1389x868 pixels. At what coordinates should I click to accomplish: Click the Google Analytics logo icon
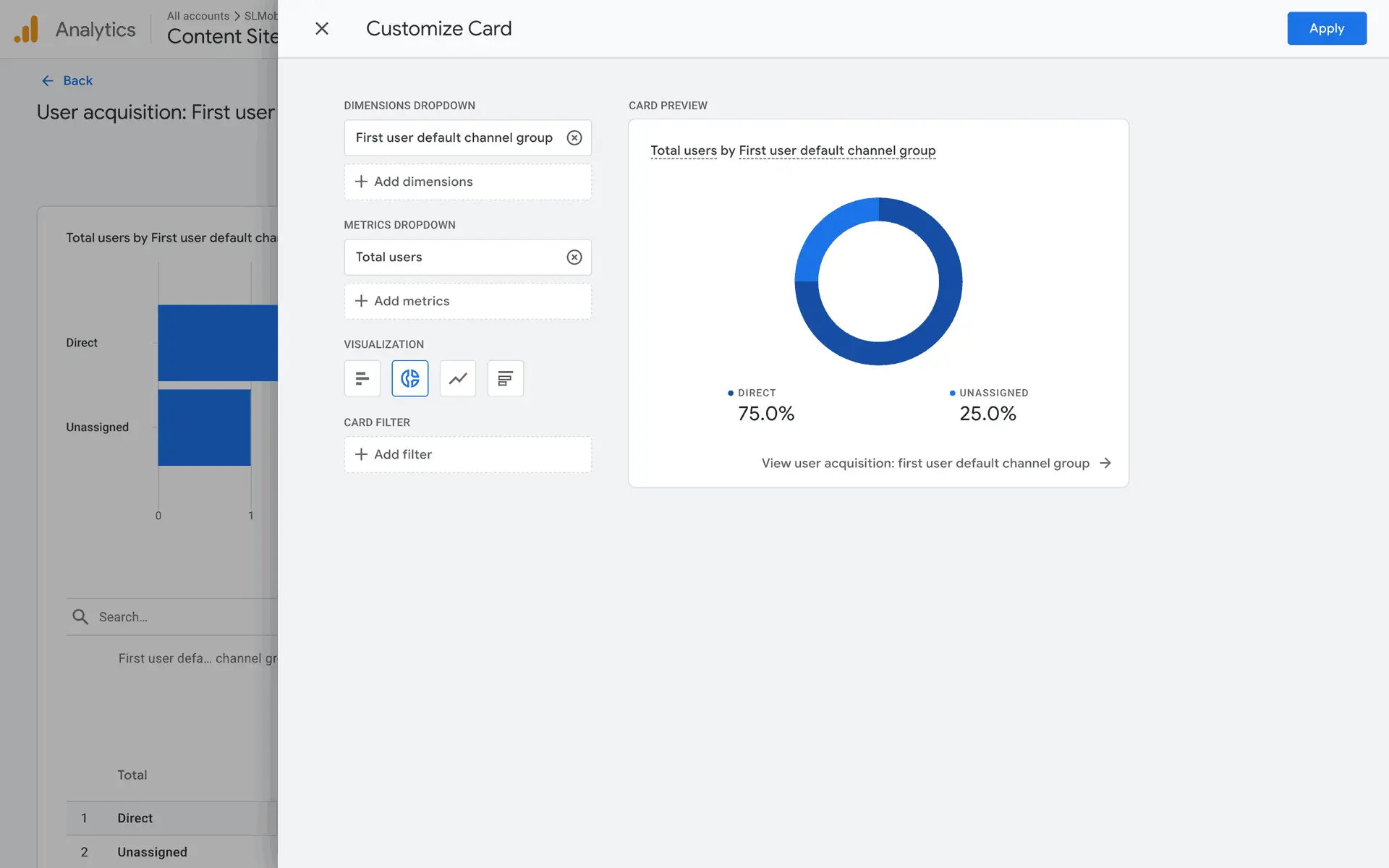tap(27, 30)
